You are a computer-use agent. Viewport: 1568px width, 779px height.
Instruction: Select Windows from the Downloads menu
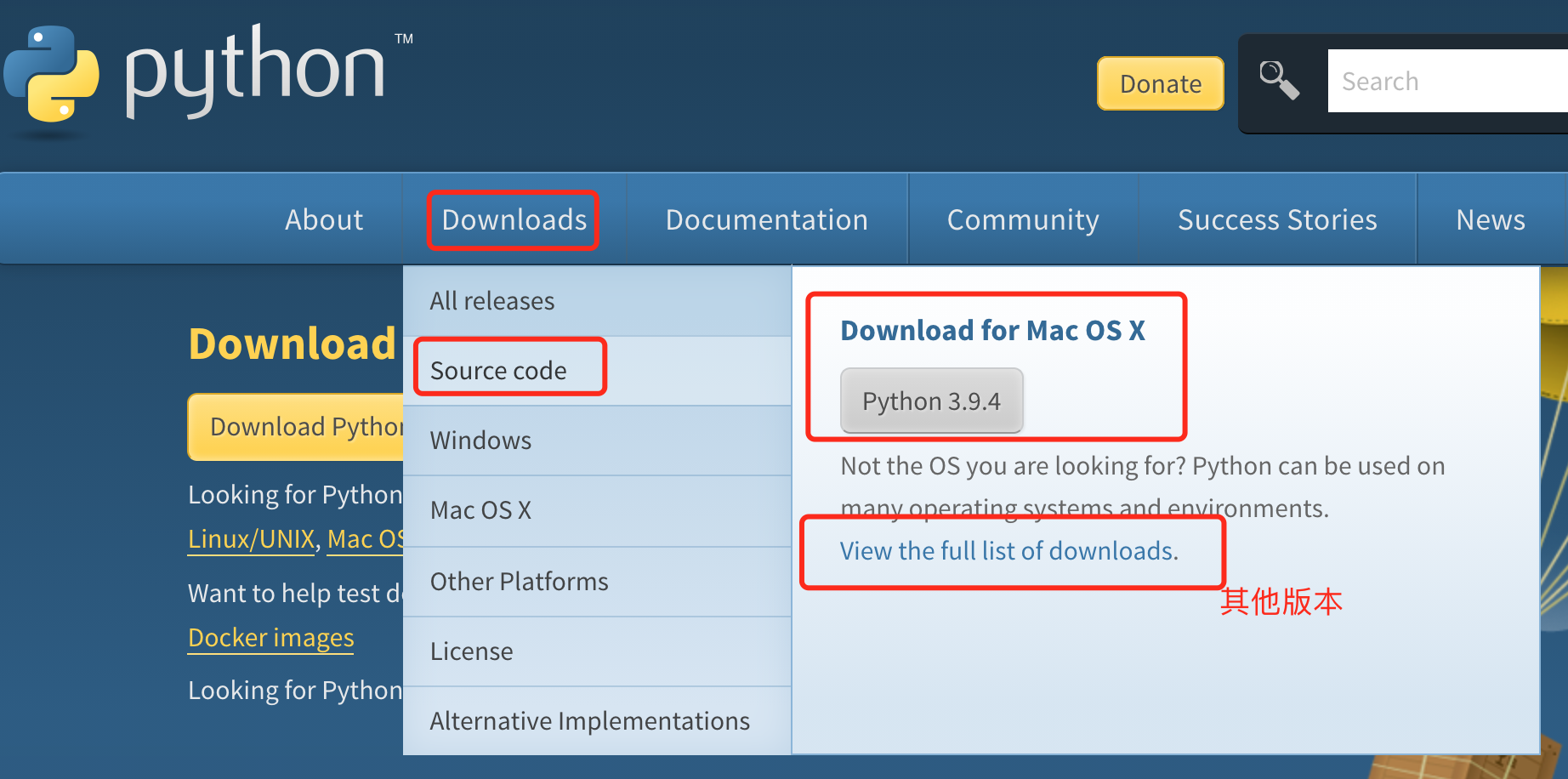coord(480,440)
